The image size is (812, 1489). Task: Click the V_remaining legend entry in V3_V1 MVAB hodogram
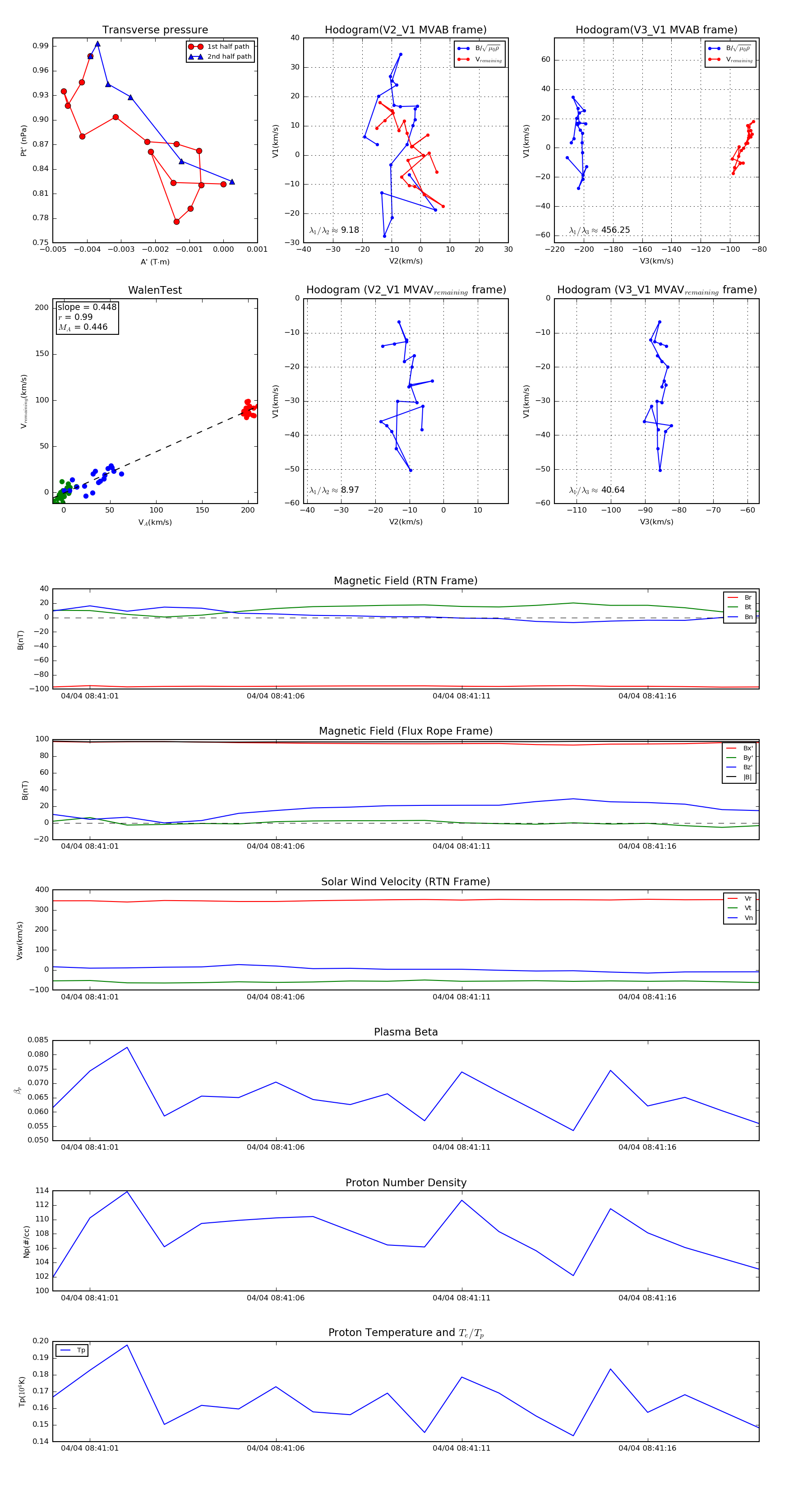pos(730,60)
